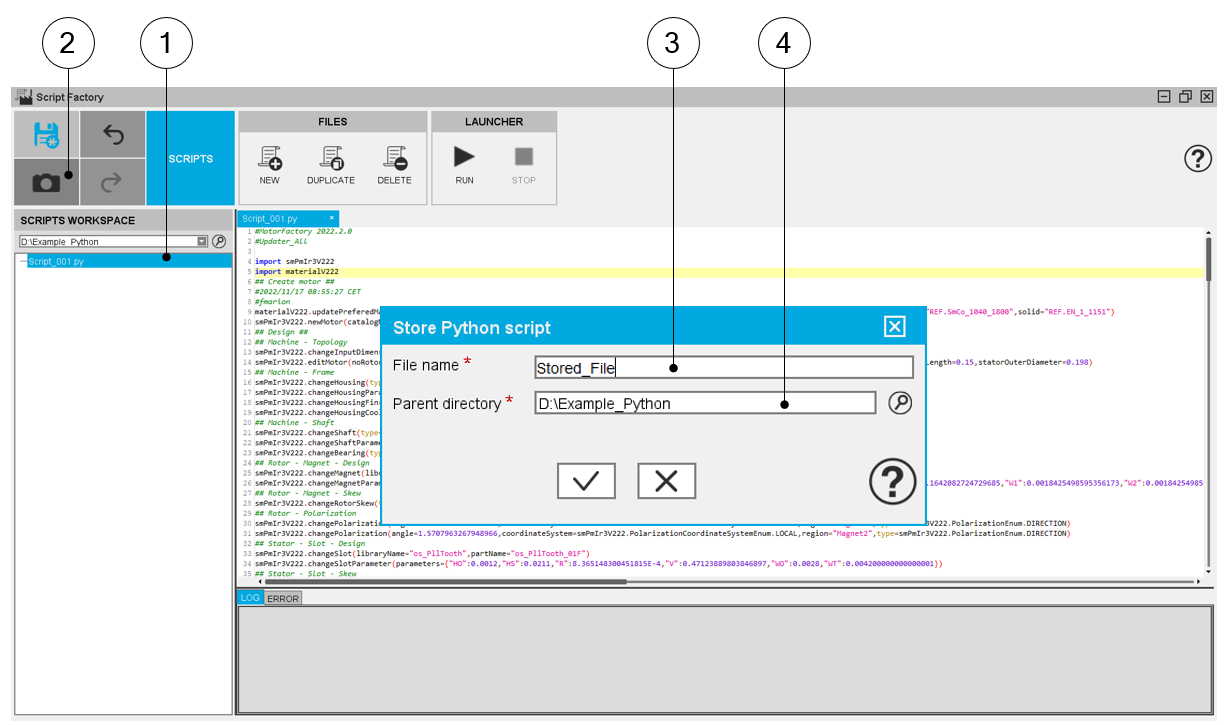The width and height of the screenshot is (1225, 725).
Task: Click the save script floppy disk icon
Action: (46, 135)
